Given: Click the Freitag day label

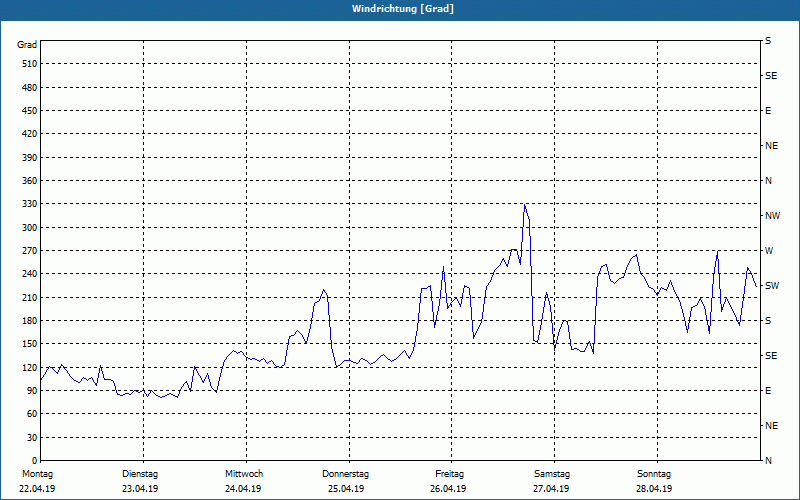Looking at the screenshot, I should 449,474.
